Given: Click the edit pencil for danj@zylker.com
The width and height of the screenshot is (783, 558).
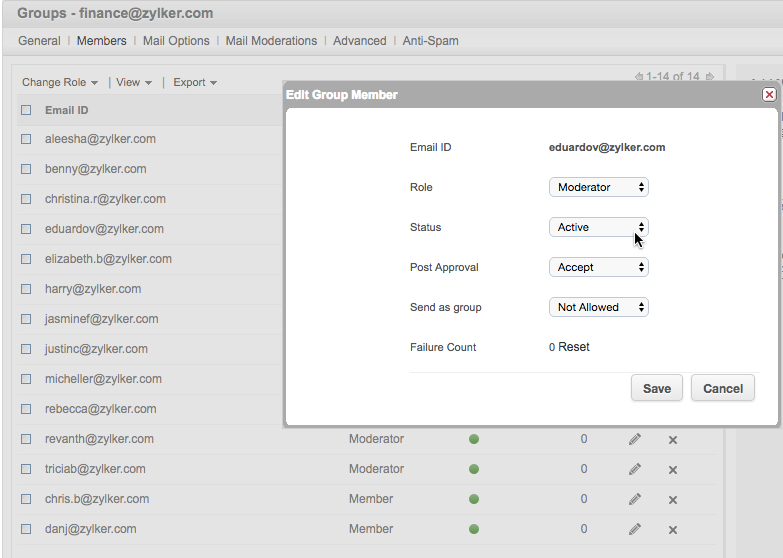Looking at the screenshot, I should 634,529.
